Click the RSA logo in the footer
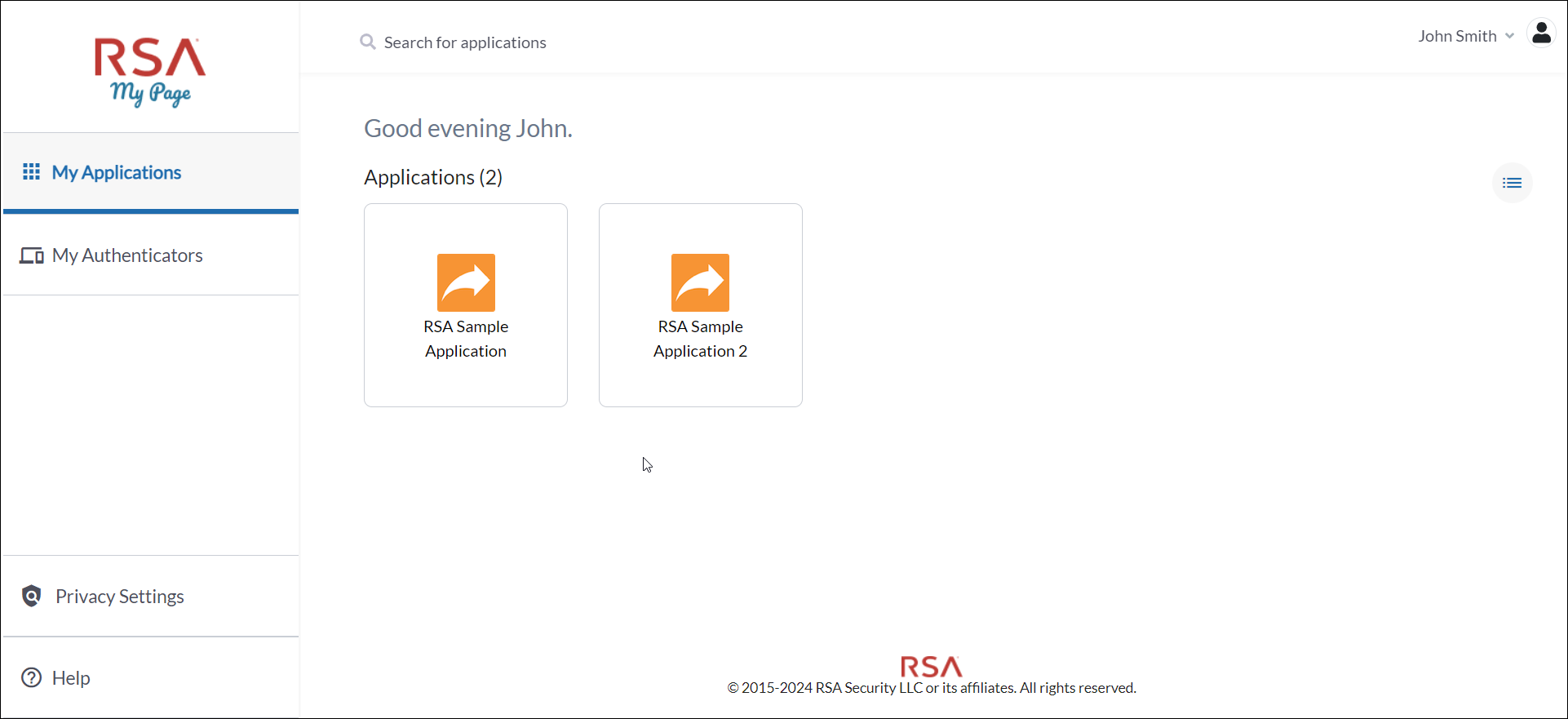 tap(931, 667)
